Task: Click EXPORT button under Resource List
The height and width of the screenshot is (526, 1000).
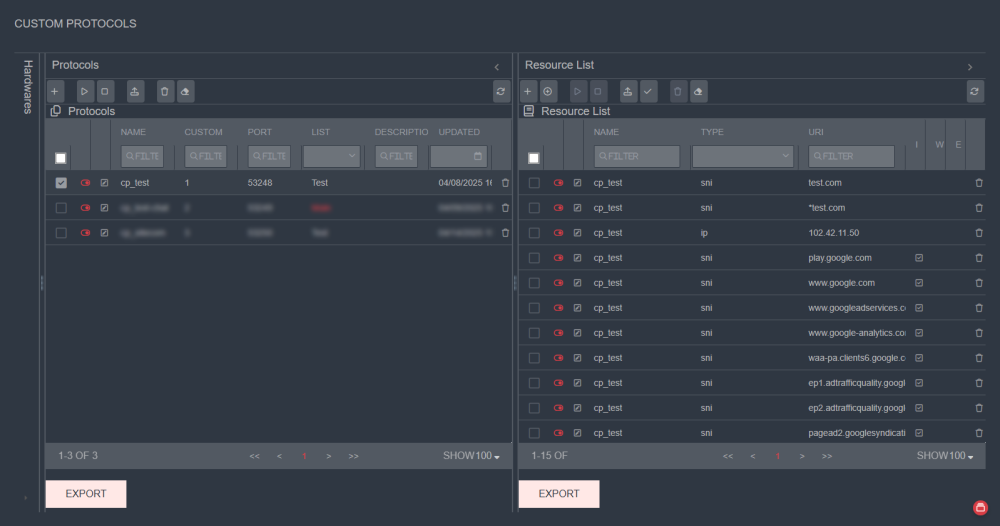Action: click(559, 494)
